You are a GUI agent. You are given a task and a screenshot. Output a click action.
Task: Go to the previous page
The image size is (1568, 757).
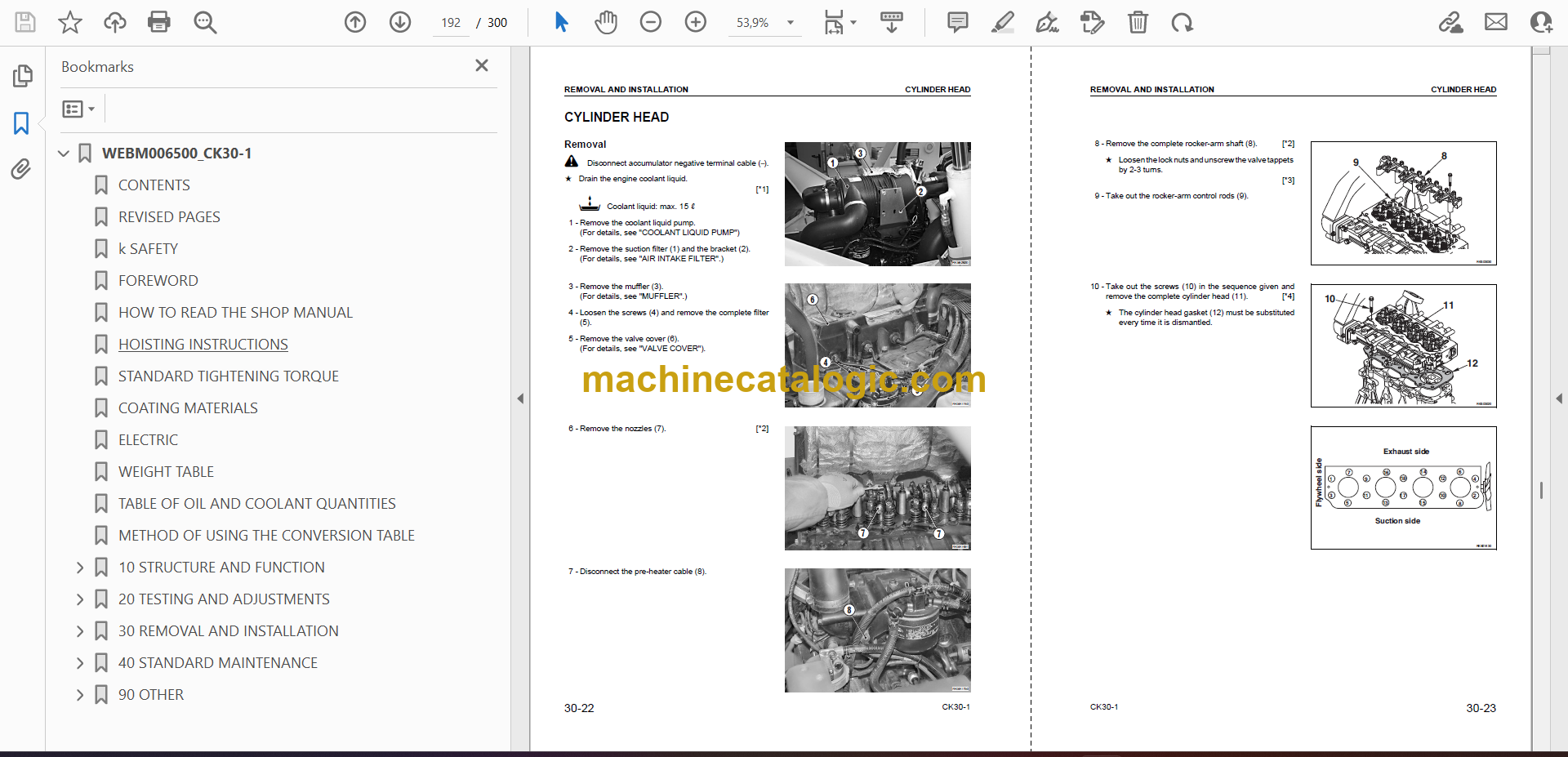click(x=355, y=22)
